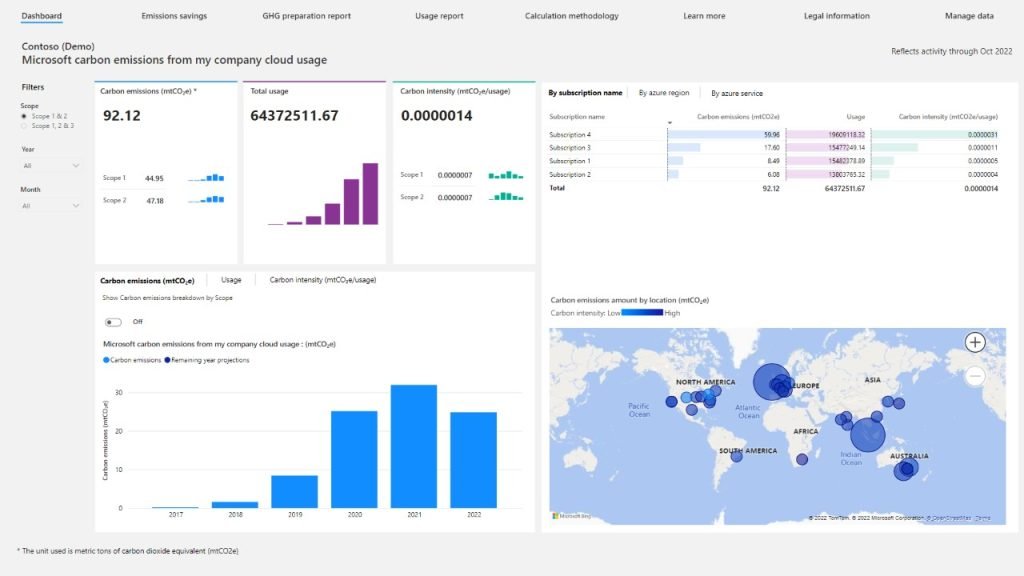Toggle the breakdown by Scope switch
The height and width of the screenshot is (576, 1024).
(x=113, y=322)
